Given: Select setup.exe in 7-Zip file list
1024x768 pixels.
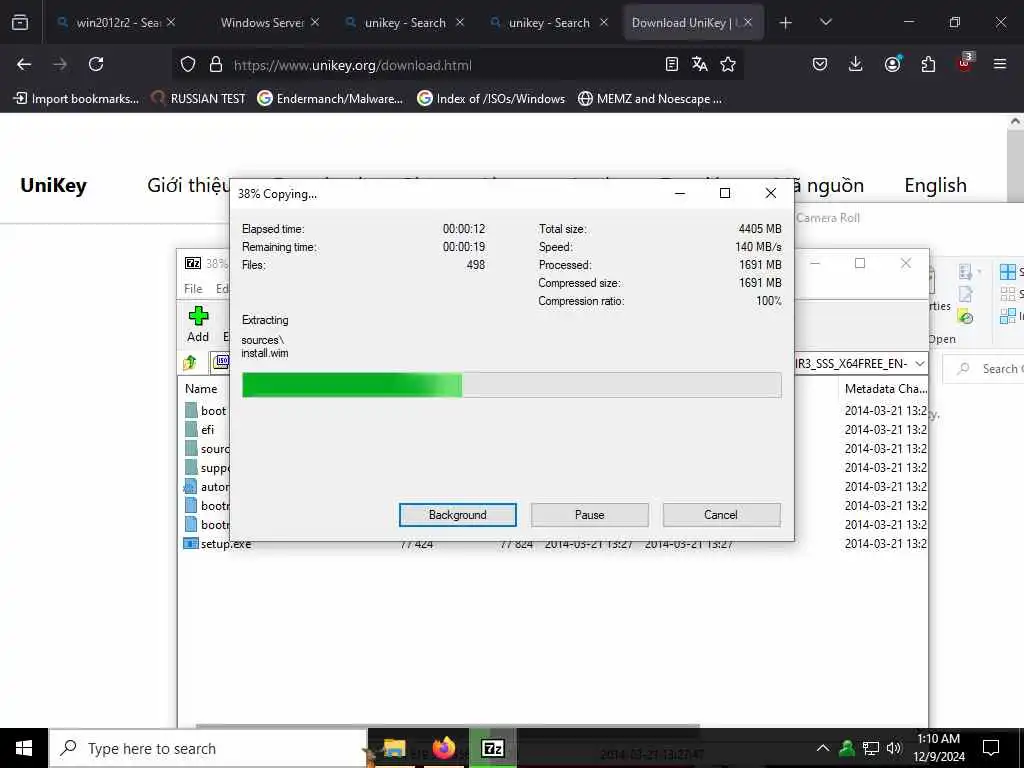Looking at the screenshot, I should click(217, 544).
